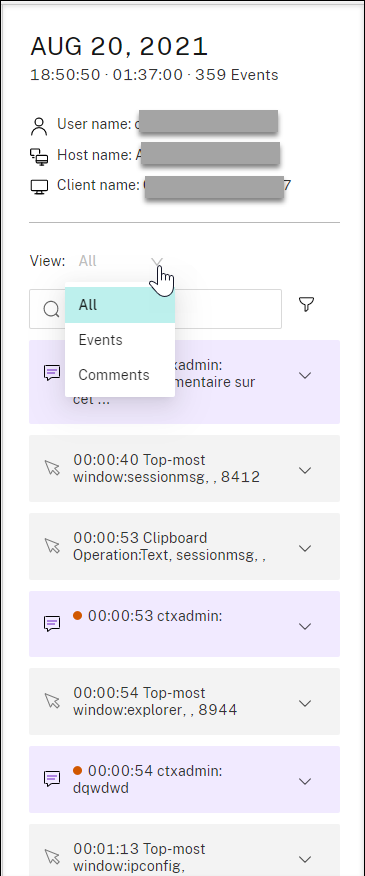The image size is (365, 876).
Task: Click the search magnifier icon
Action: pyautogui.click(x=51, y=309)
